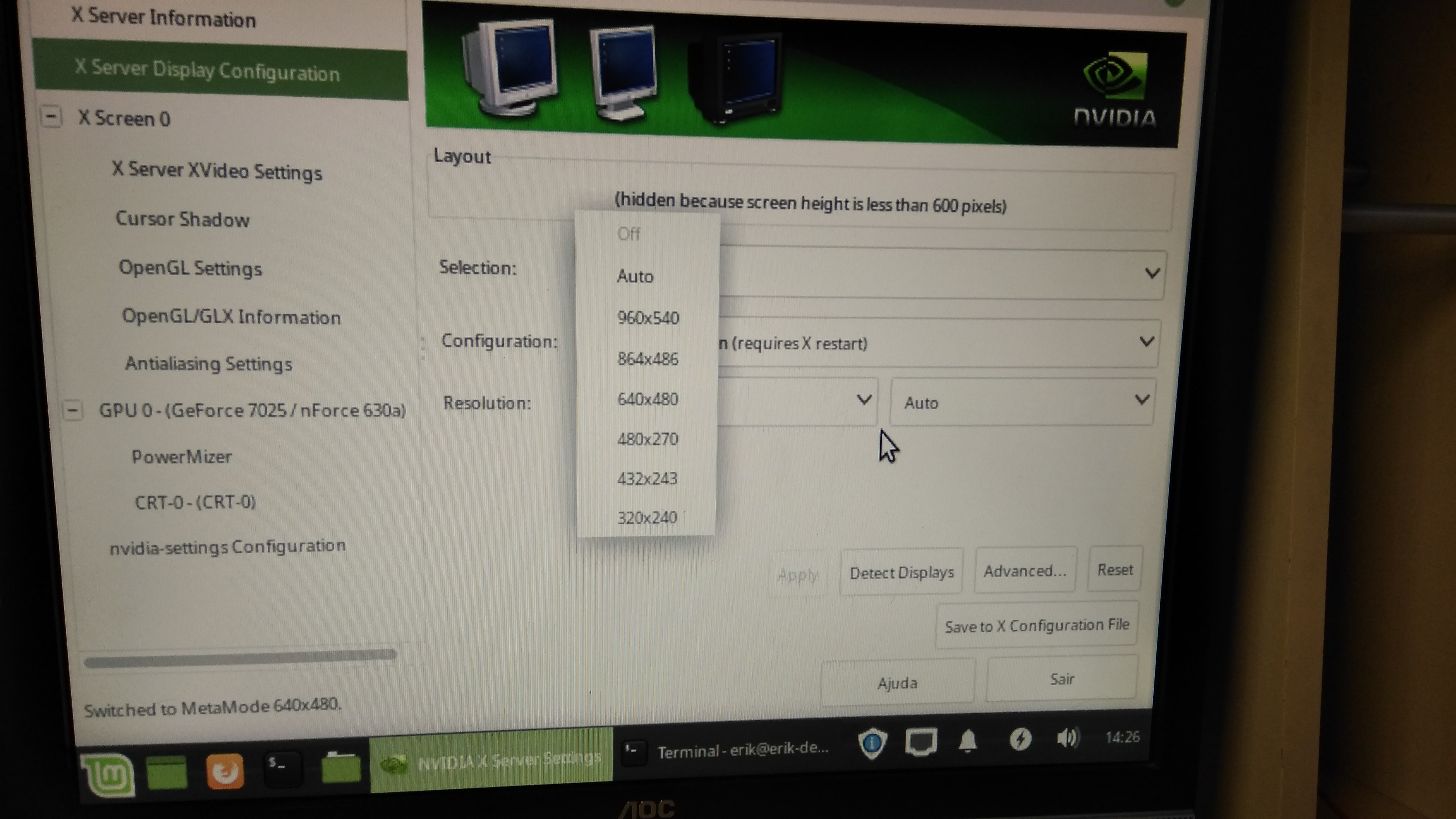The image size is (1456, 819).
Task: Open the refresh rate Auto dropdown
Action: [1023, 402]
